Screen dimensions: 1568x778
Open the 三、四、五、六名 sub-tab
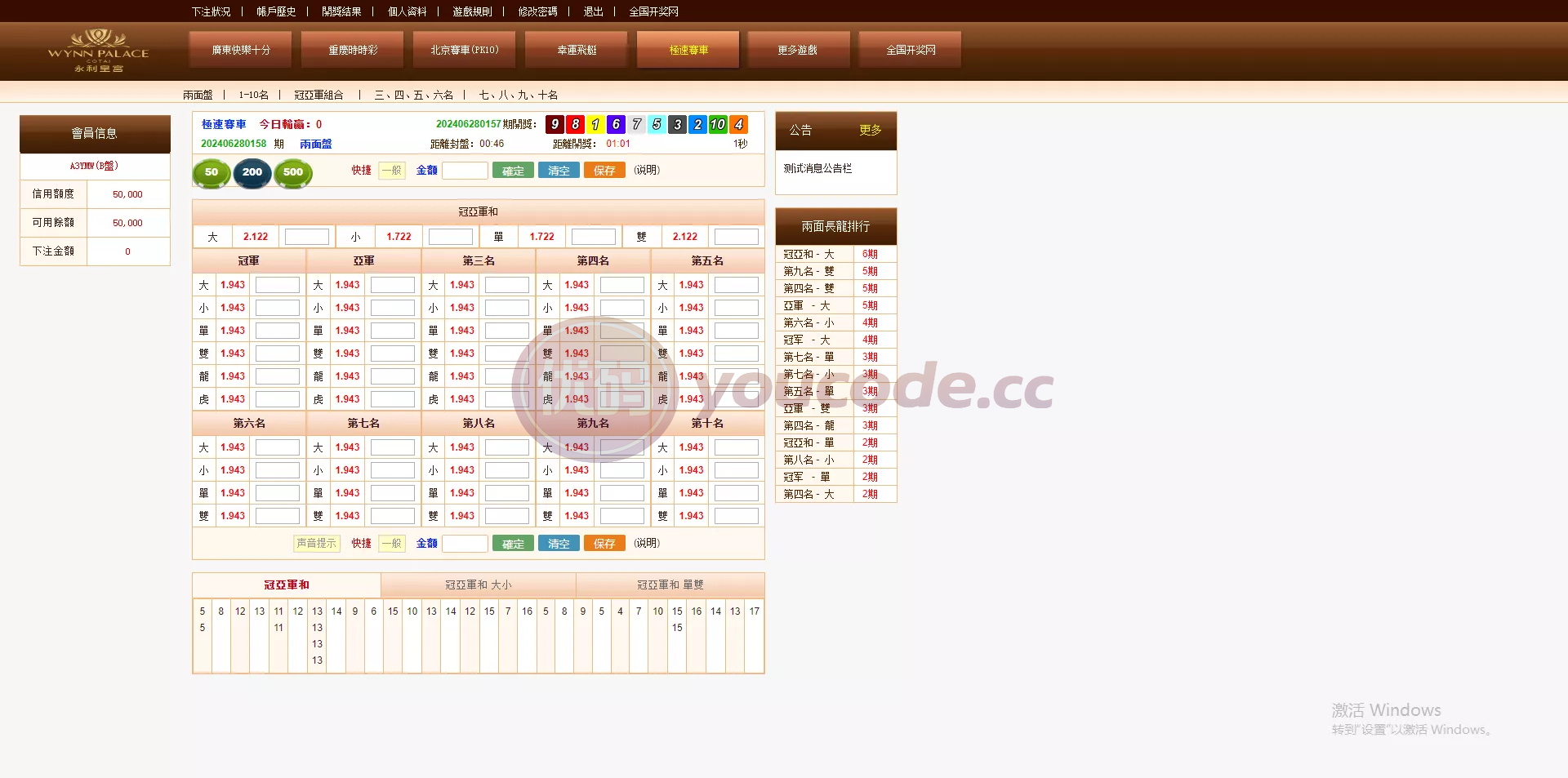[413, 96]
